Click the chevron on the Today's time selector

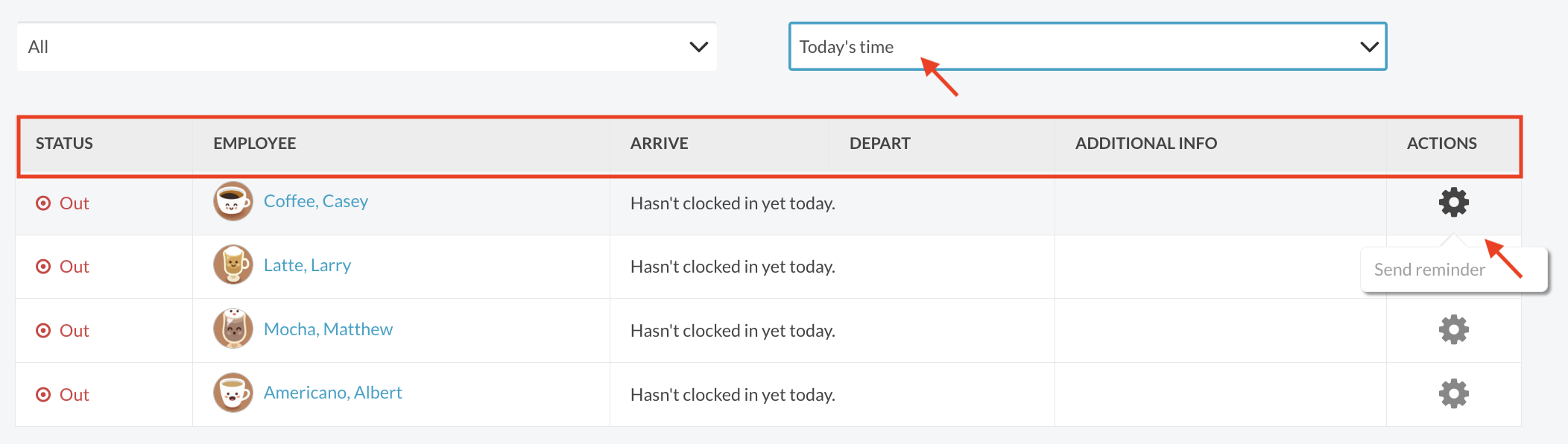(x=1369, y=47)
